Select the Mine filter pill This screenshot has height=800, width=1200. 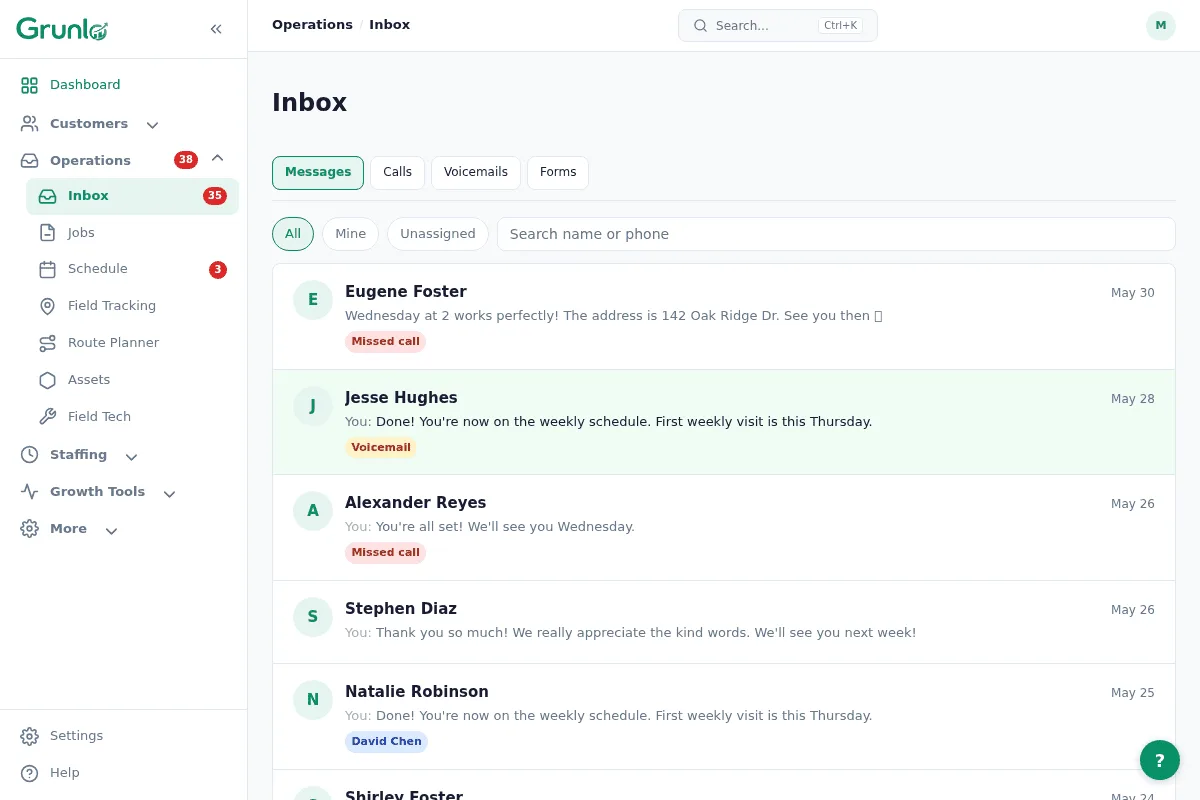coord(350,234)
